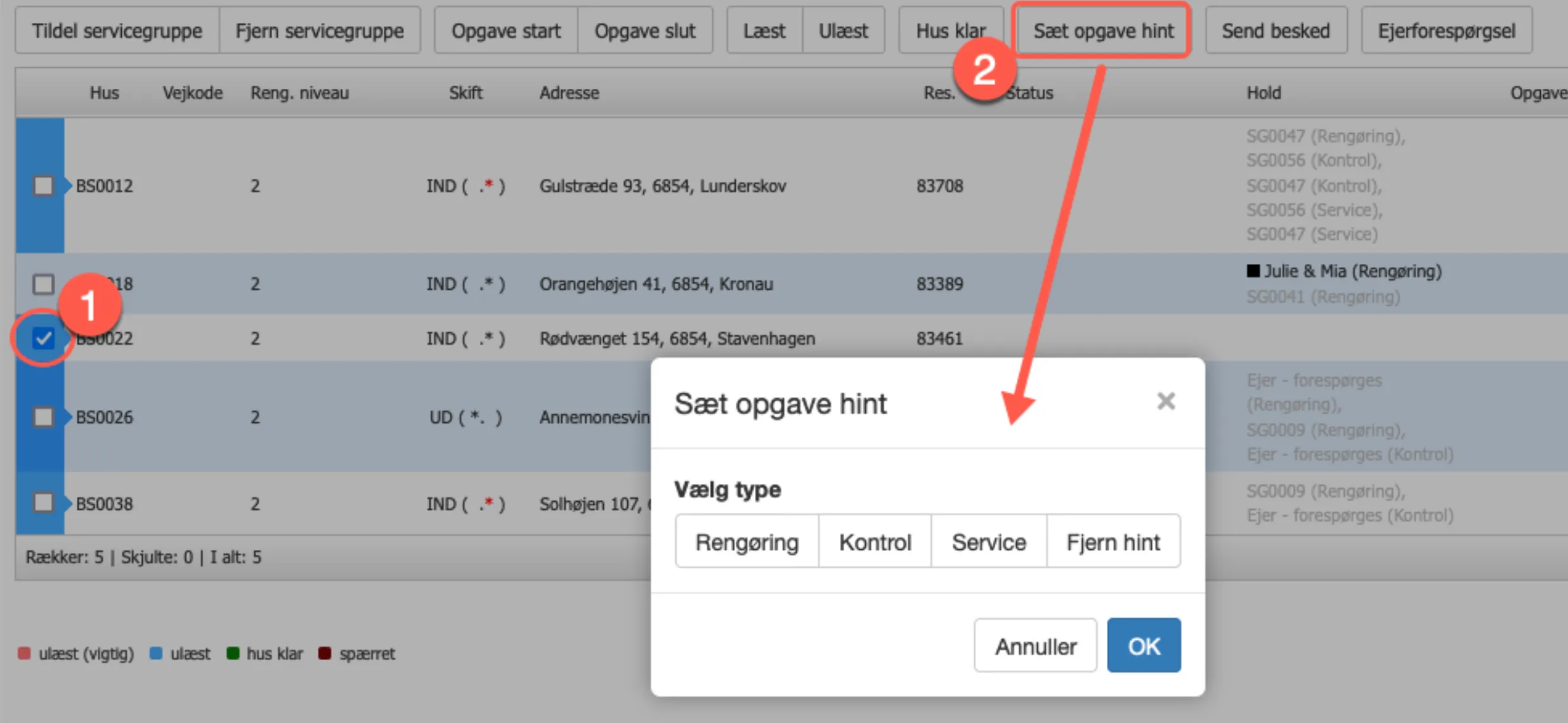Close the Sæt opgave hint dialog
This screenshot has height=723, width=1568.
(1165, 401)
